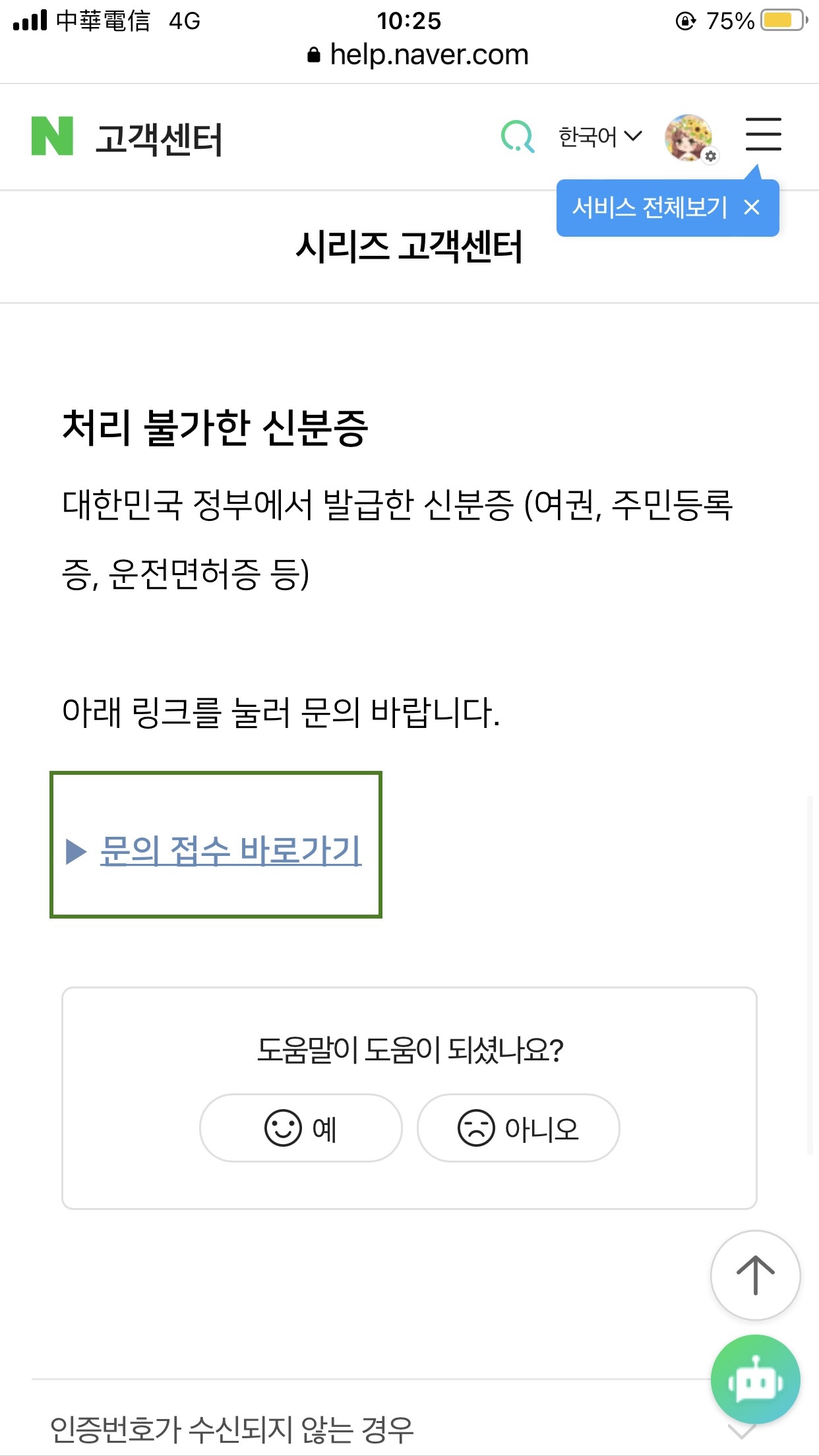This screenshot has width=819, height=1456.
Task: Open the 문의 접수 바로가기 link
Action: pos(231,850)
